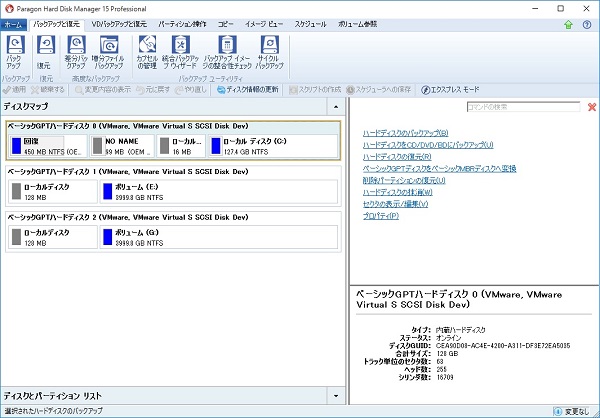Click ハードディスクをCD/DVD/BDにバックアップ link
Image resolution: width=600 pixels, height=418 pixels.
[428, 145]
